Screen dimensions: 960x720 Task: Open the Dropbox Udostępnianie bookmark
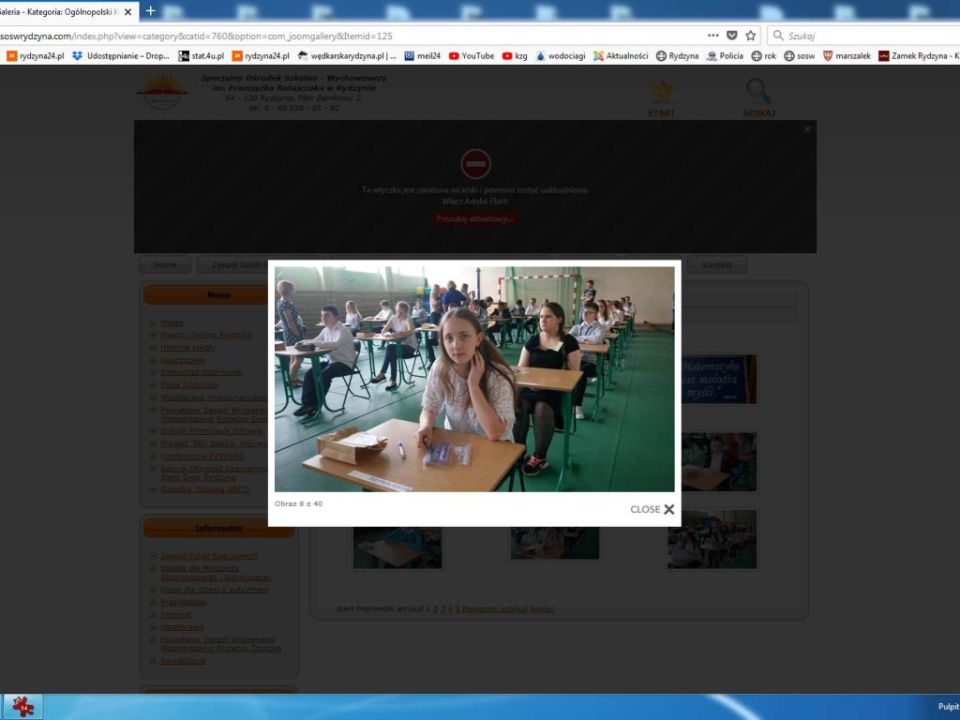pos(121,56)
